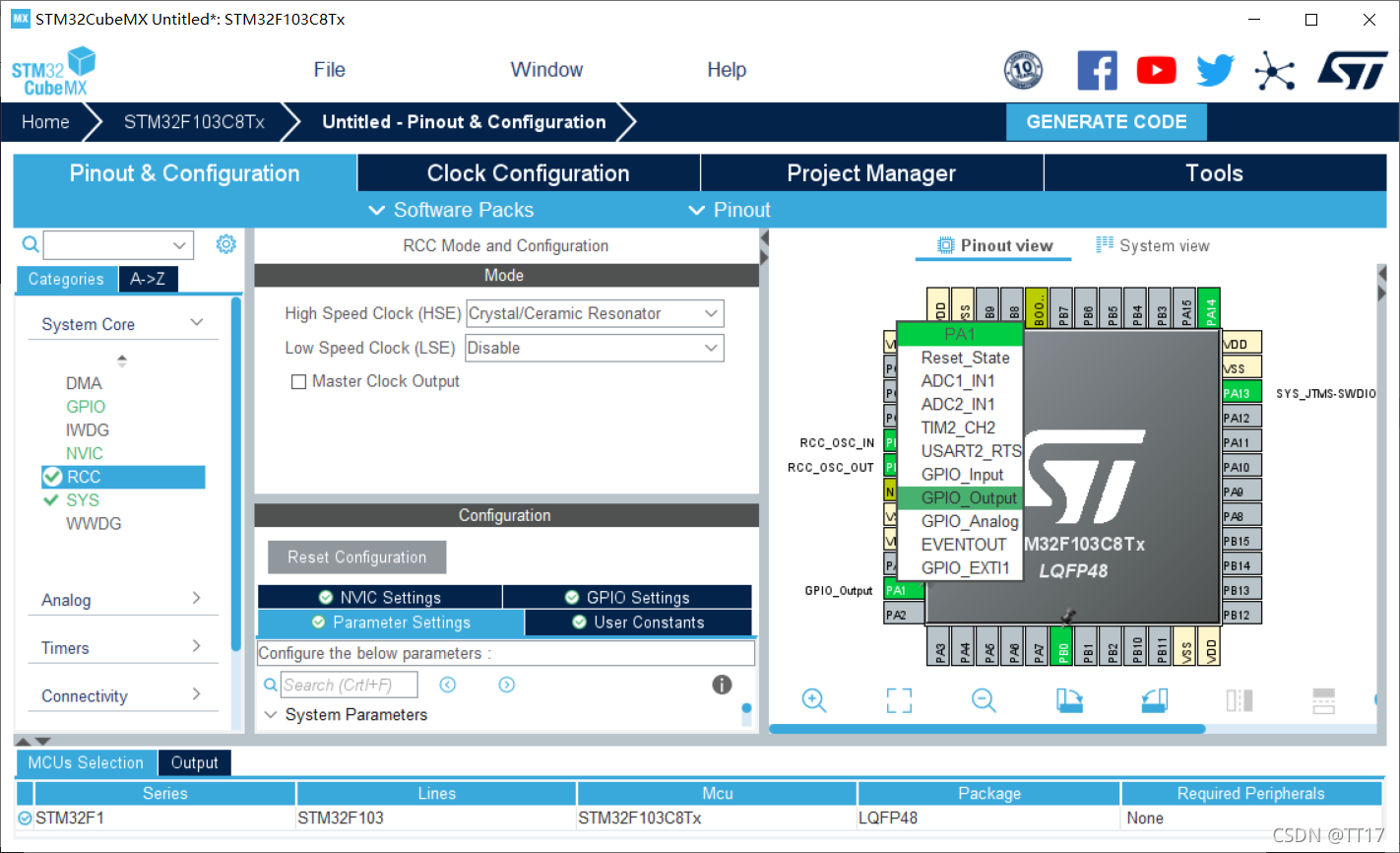Click the parameter info icon

[x=722, y=685]
